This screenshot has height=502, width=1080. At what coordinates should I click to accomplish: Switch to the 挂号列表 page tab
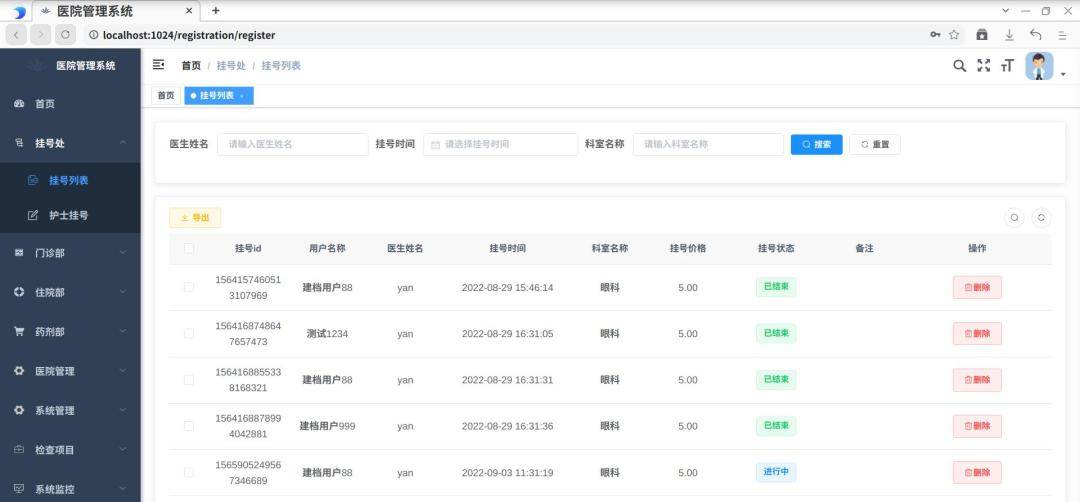(219, 96)
